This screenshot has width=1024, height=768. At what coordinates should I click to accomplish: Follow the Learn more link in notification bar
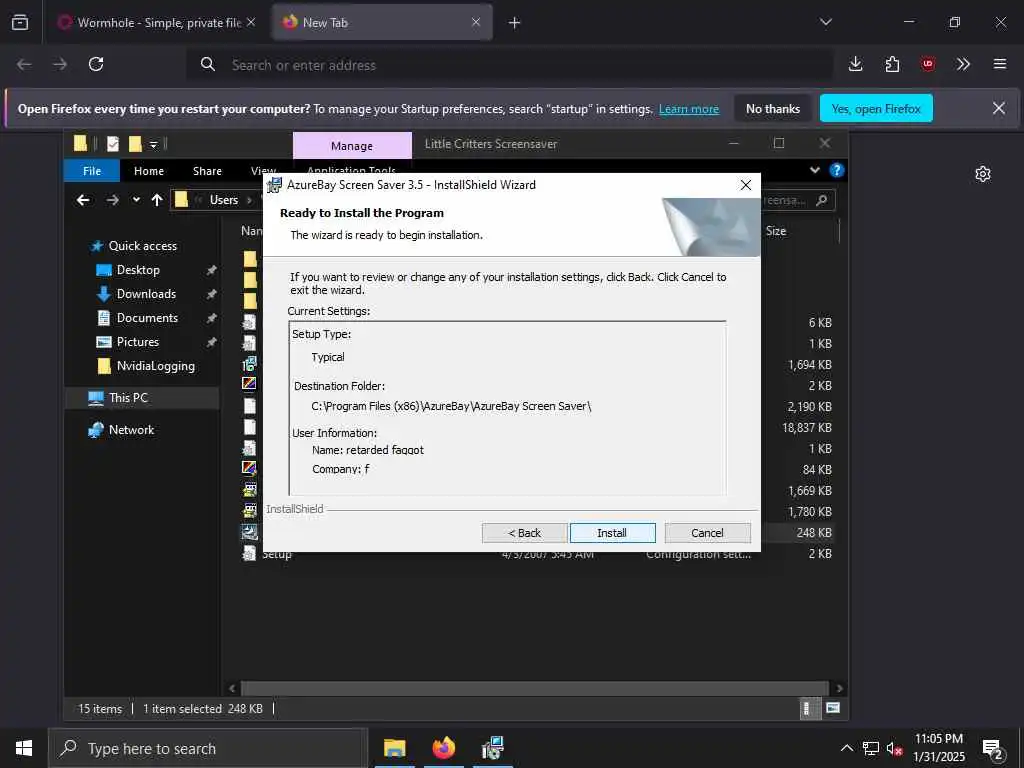tap(689, 109)
